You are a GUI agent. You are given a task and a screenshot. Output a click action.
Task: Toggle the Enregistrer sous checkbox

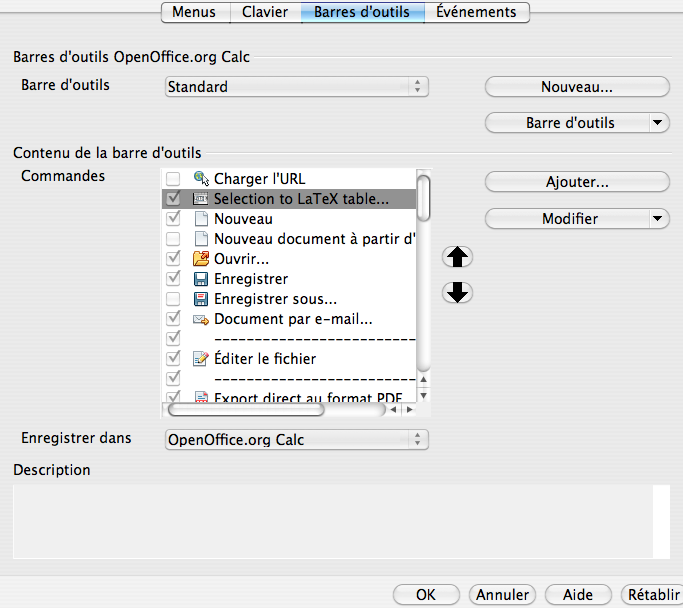(174, 299)
